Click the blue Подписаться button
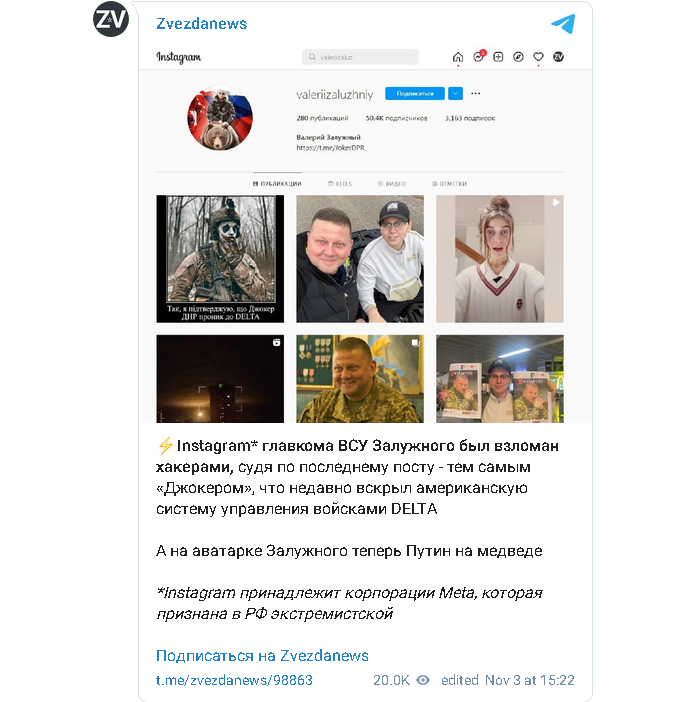 point(415,94)
